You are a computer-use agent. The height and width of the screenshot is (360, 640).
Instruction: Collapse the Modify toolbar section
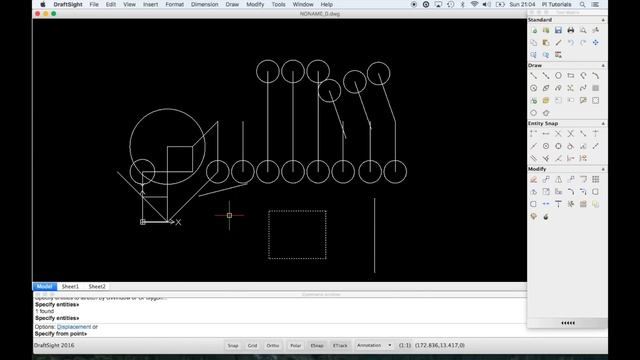pos(603,169)
